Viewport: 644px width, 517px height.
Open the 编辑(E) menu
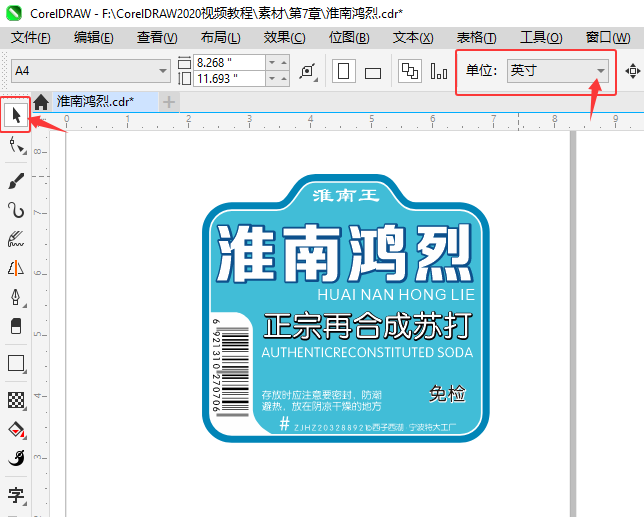[94, 38]
